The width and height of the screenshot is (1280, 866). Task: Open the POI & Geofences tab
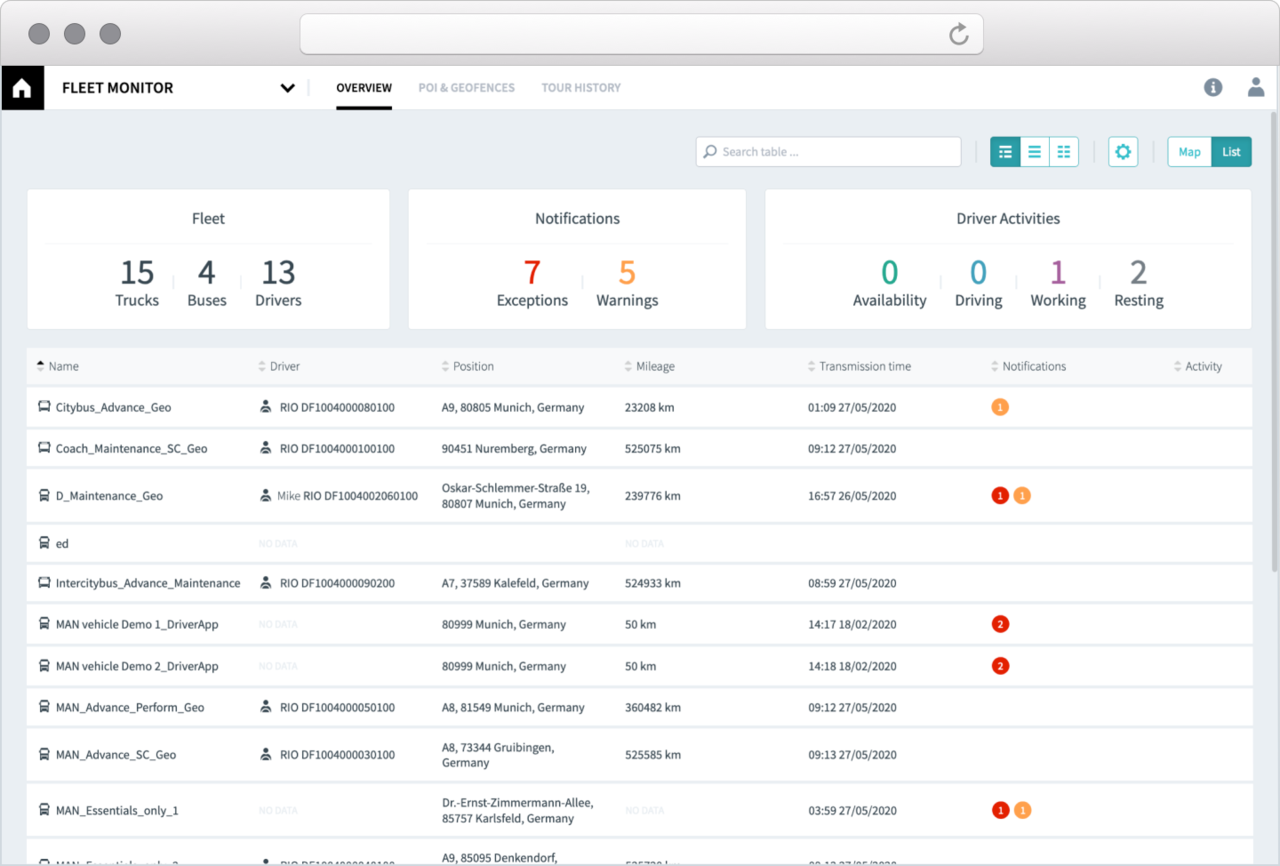(x=467, y=88)
